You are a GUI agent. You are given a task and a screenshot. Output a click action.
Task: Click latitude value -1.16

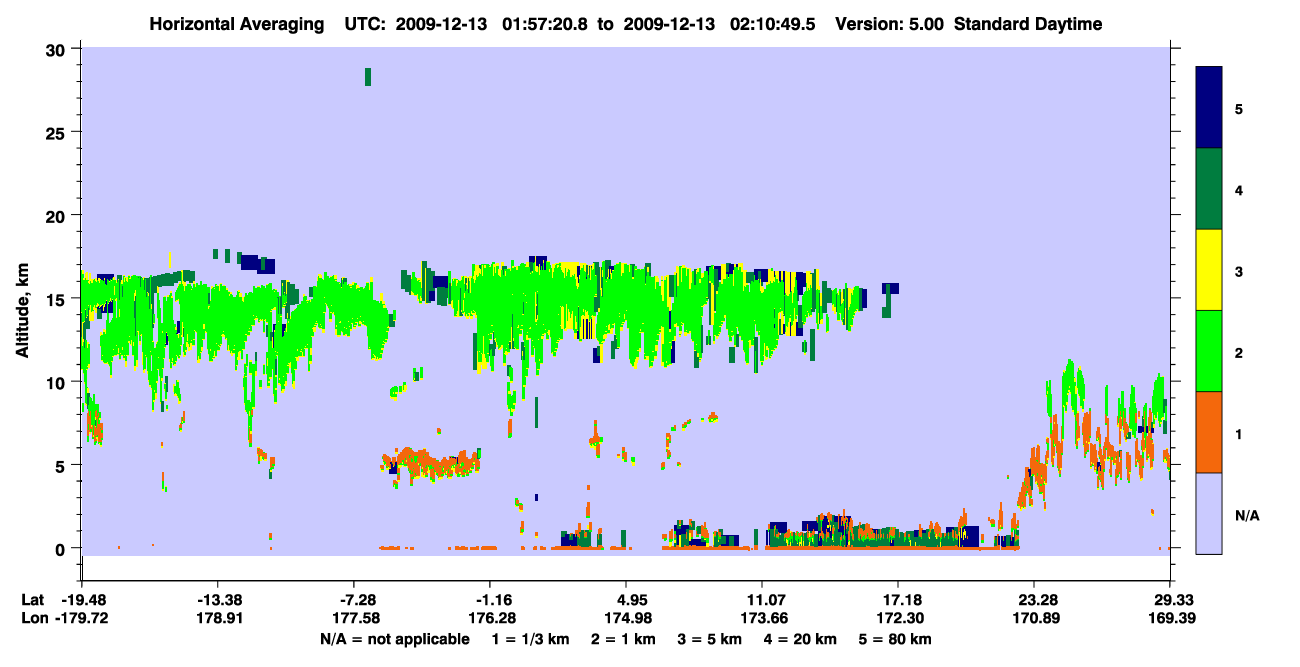pyautogui.click(x=490, y=600)
